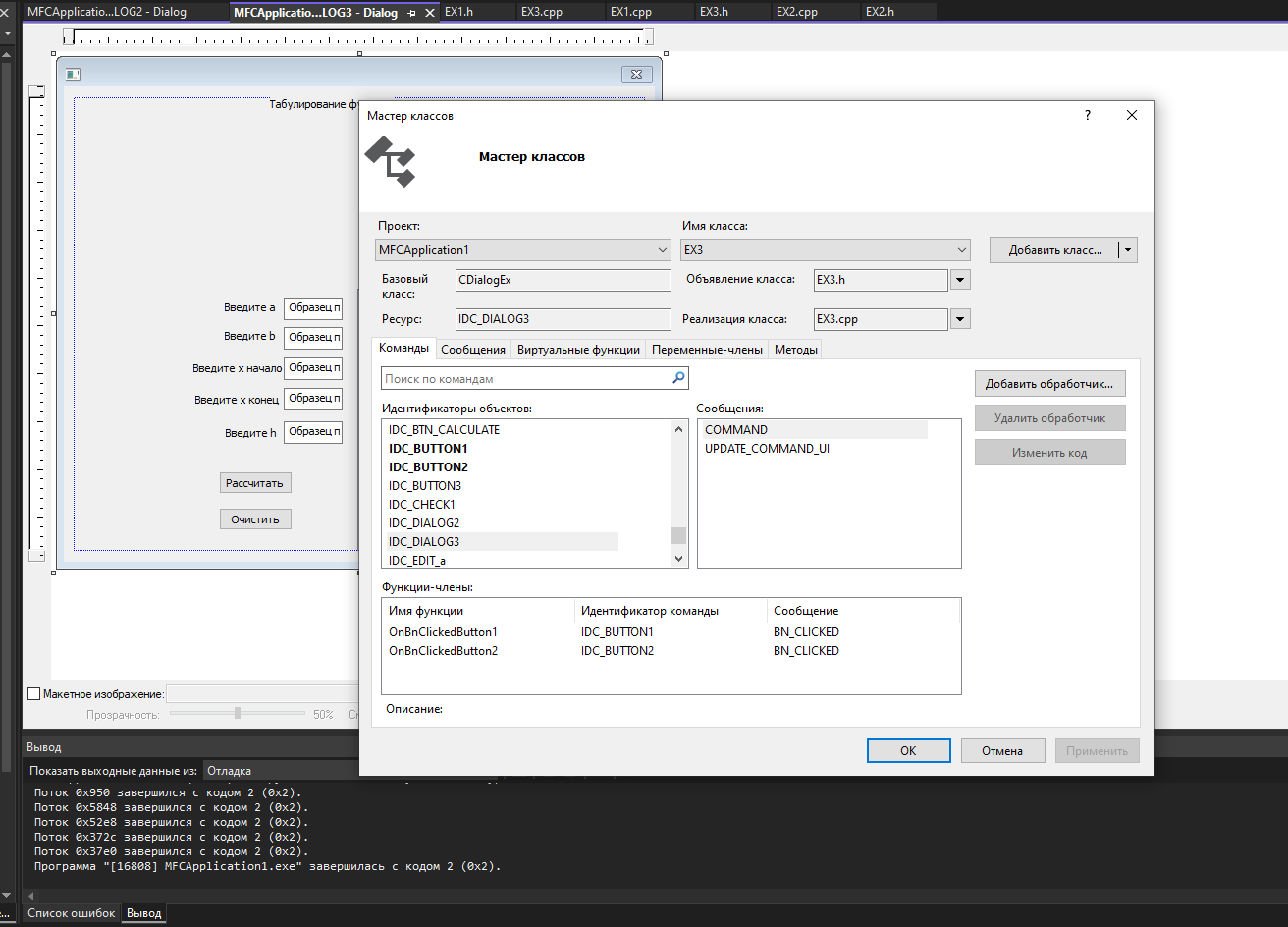Viewport: 1288px width, 927px height.
Task: Click the Добавить класс button
Action: (1054, 250)
